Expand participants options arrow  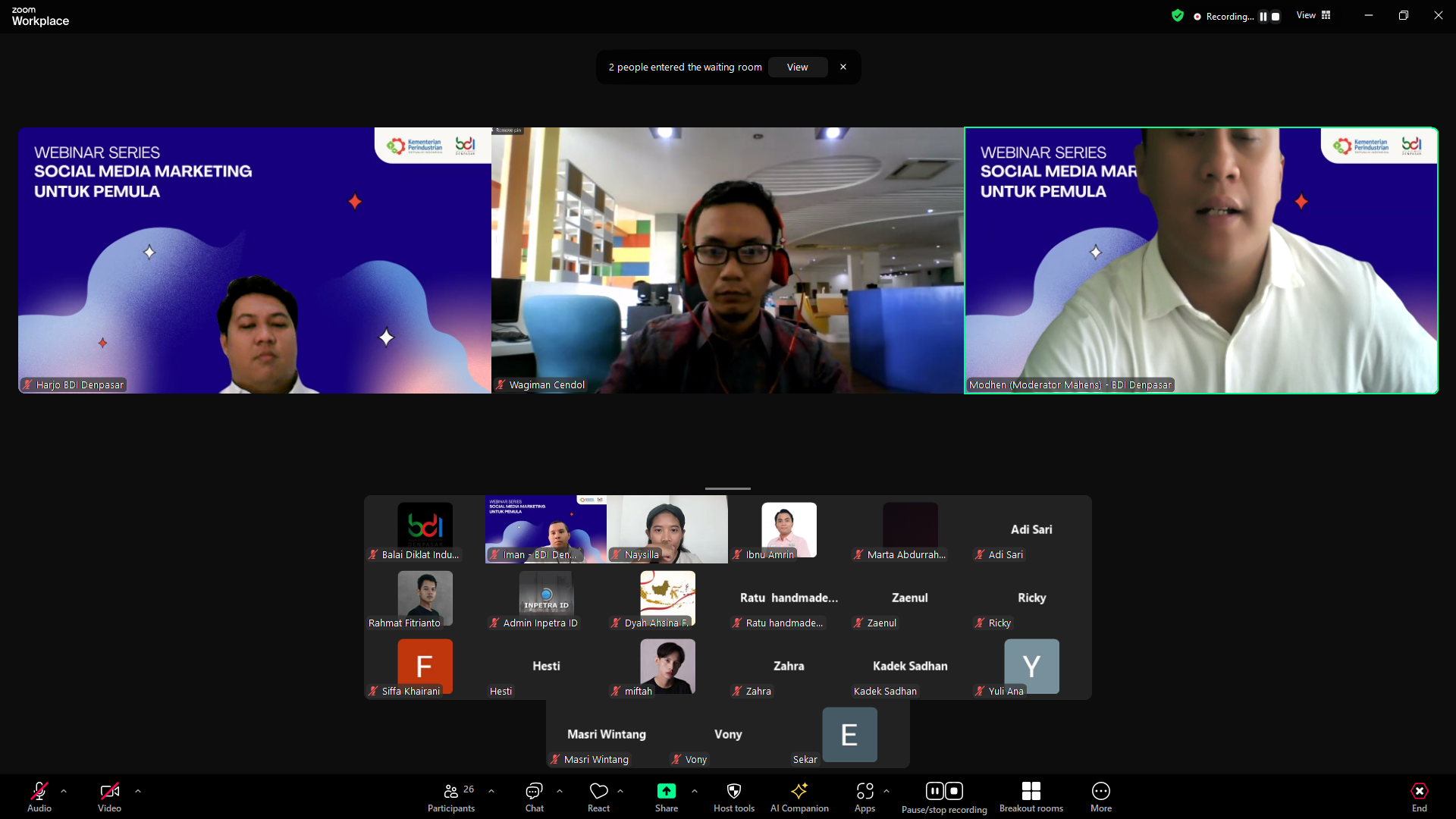click(x=491, y=791)
